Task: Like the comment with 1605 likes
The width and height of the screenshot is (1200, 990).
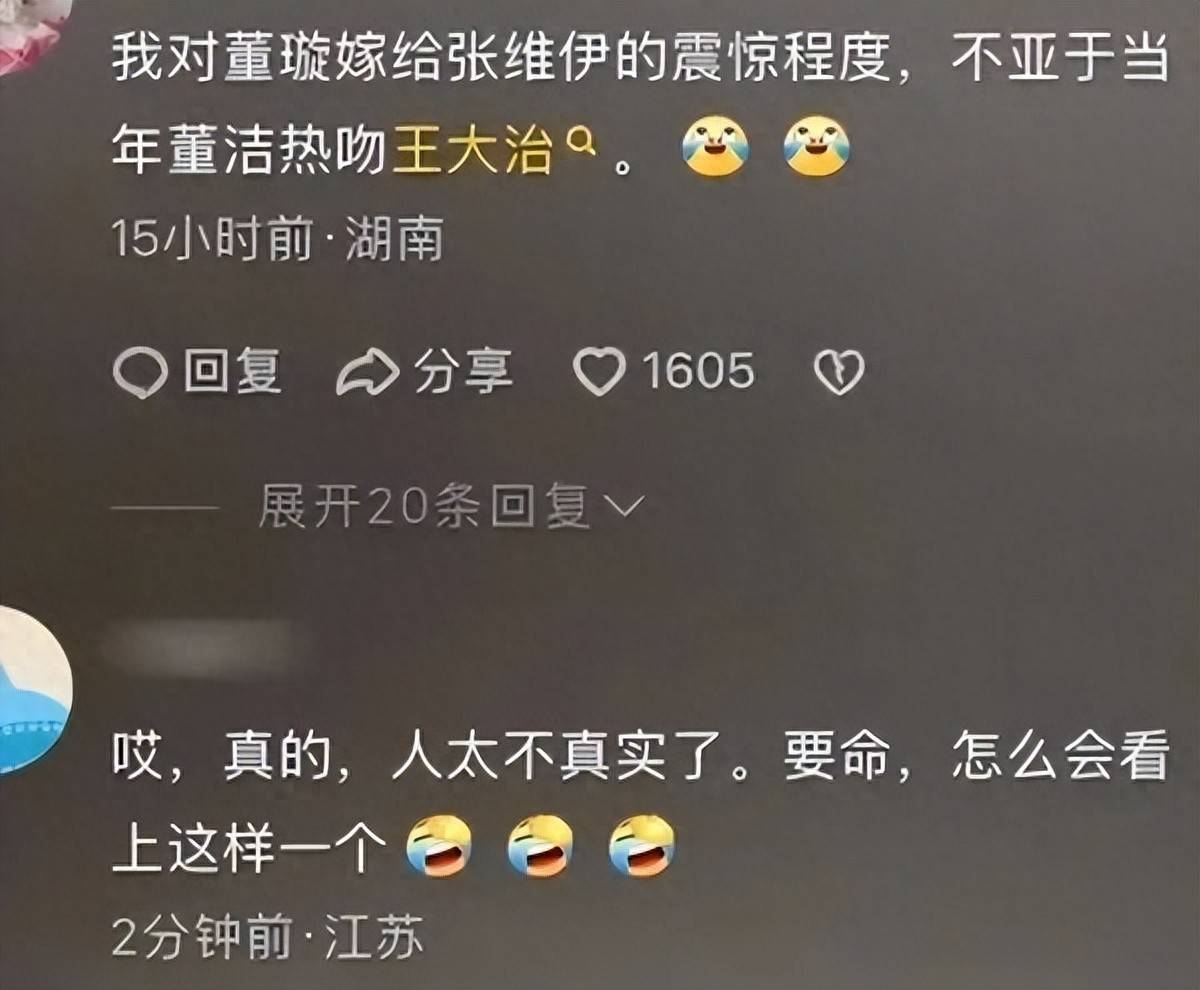Action: point(599,373)
